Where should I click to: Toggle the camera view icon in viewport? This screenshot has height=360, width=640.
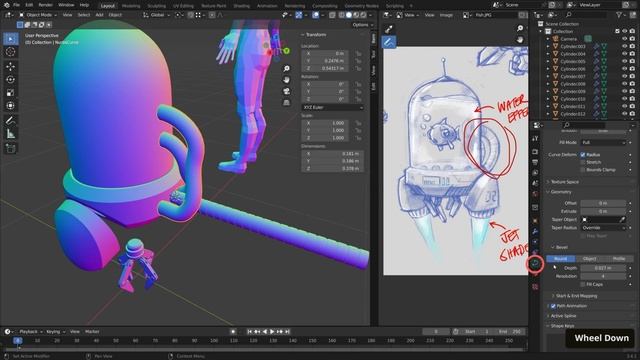[x=287, y=91]
